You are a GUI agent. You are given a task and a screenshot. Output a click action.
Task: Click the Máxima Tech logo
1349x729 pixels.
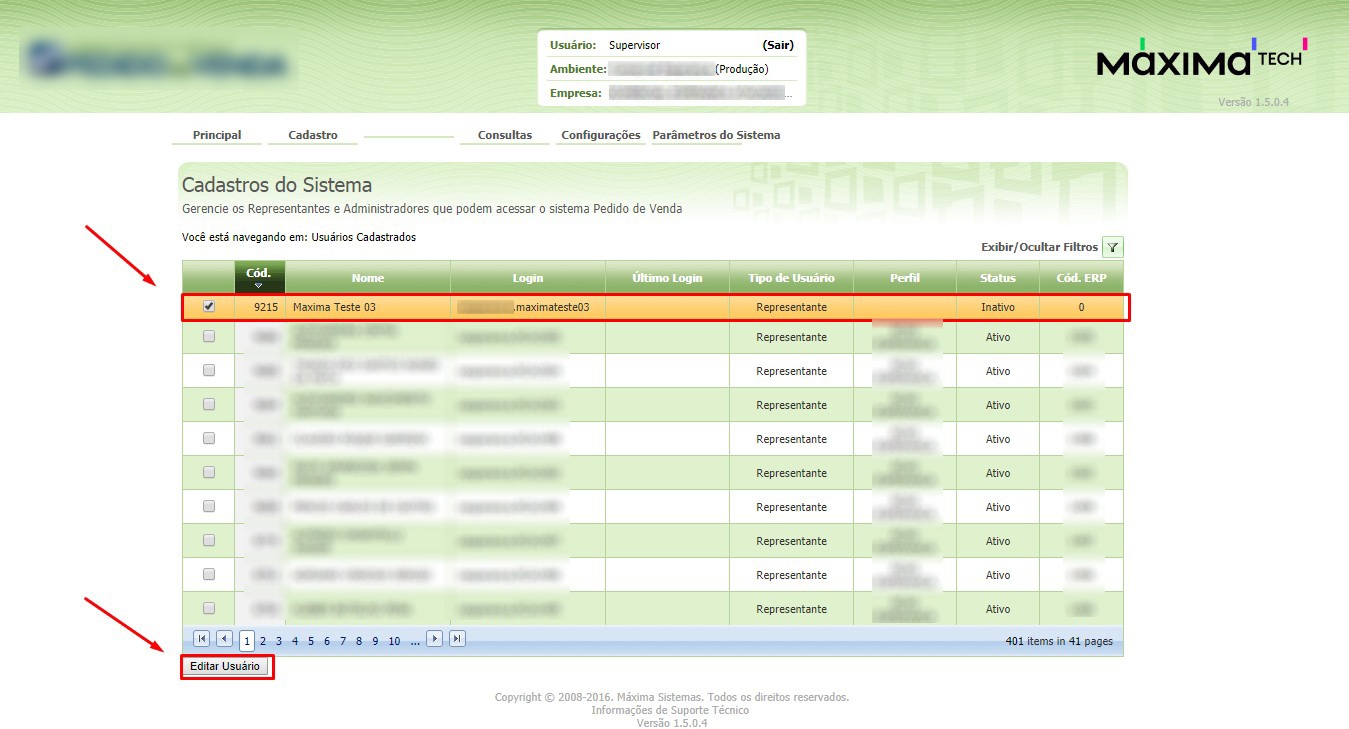coord(1201,61)
